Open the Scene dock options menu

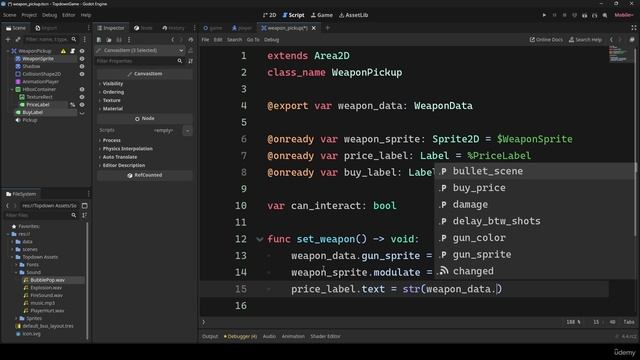click(x=84, y=40)
